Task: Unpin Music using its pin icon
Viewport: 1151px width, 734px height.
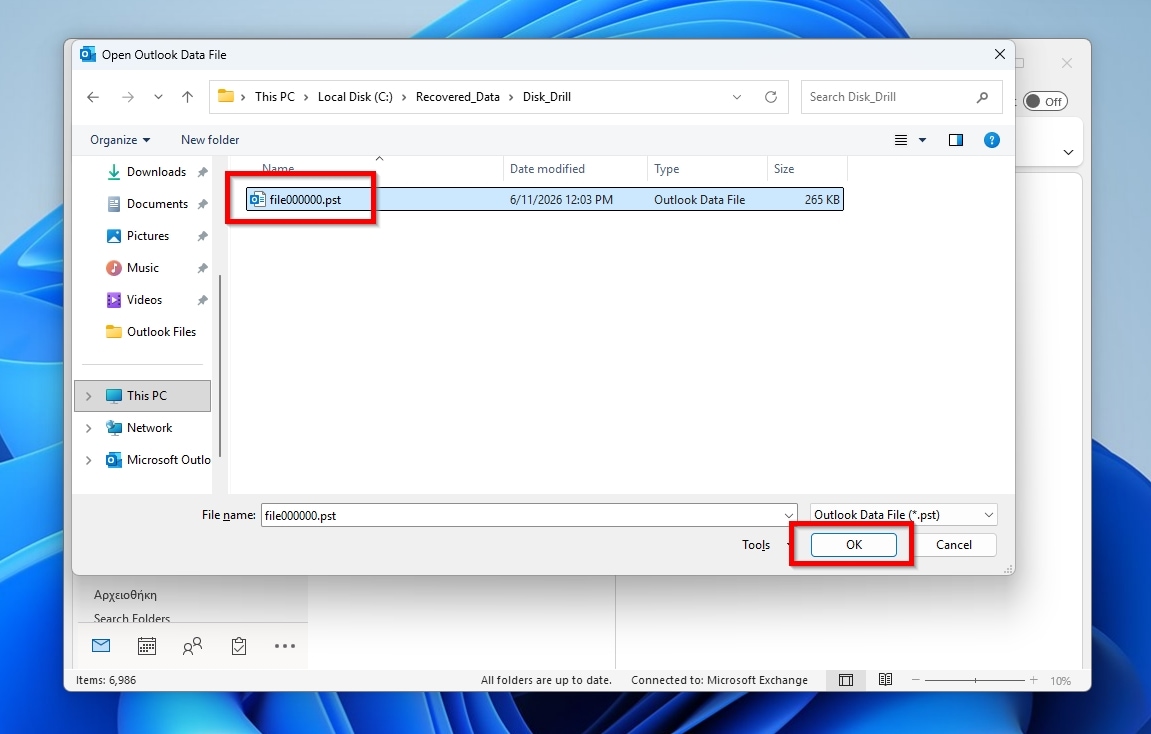Action: click(203, 269)
